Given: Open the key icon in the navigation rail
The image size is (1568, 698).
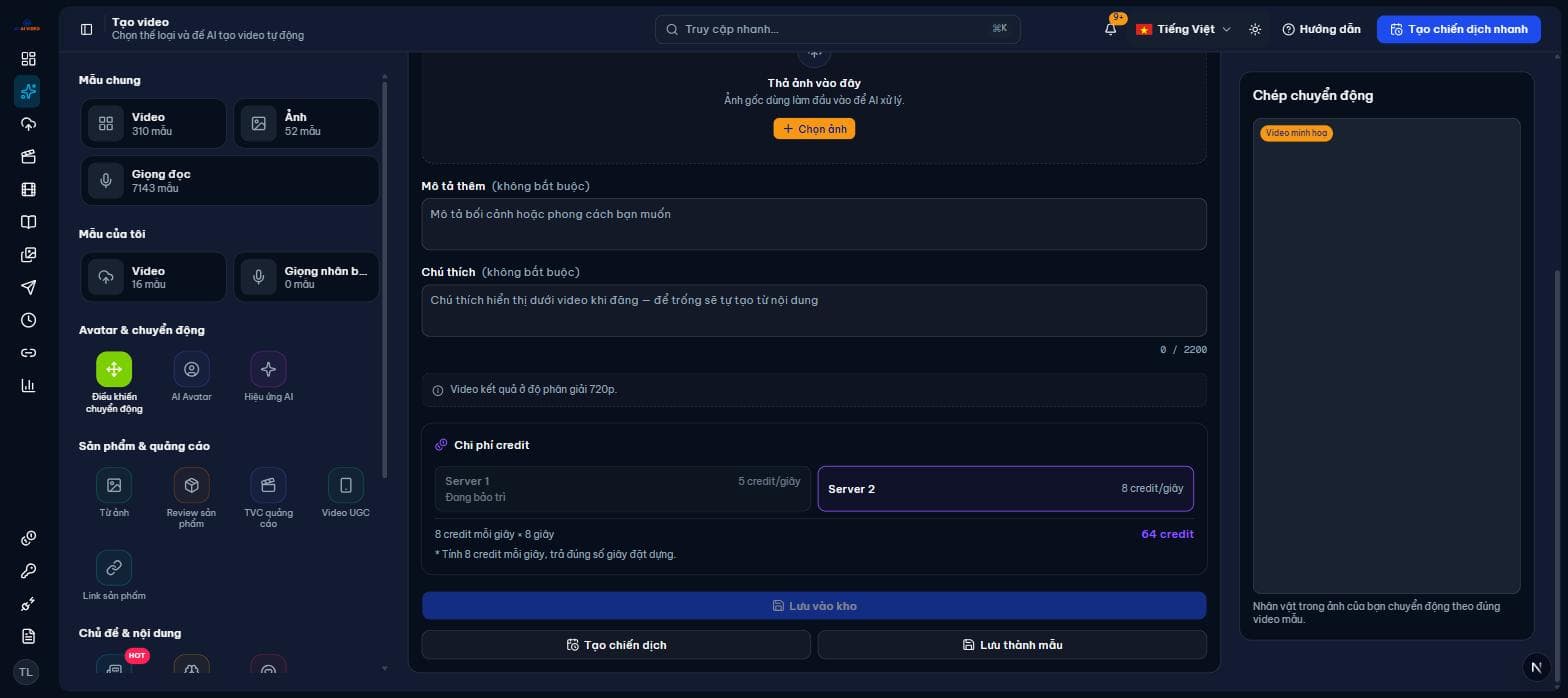Looking at the screenshot, I should (x=28, y=571).
